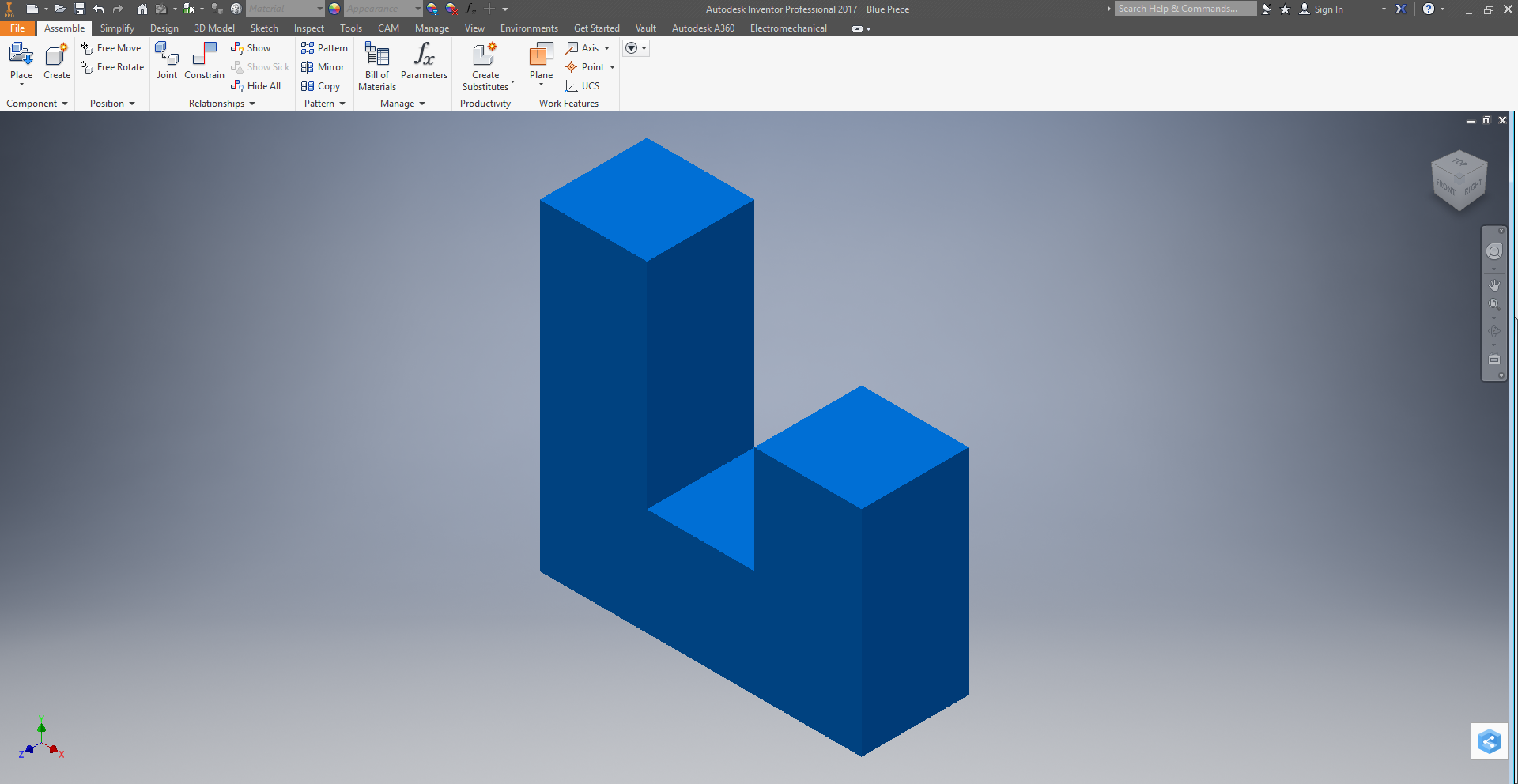1518x784 pixels.
Task: Click the Pattern component tool
Action: point(324,48)
